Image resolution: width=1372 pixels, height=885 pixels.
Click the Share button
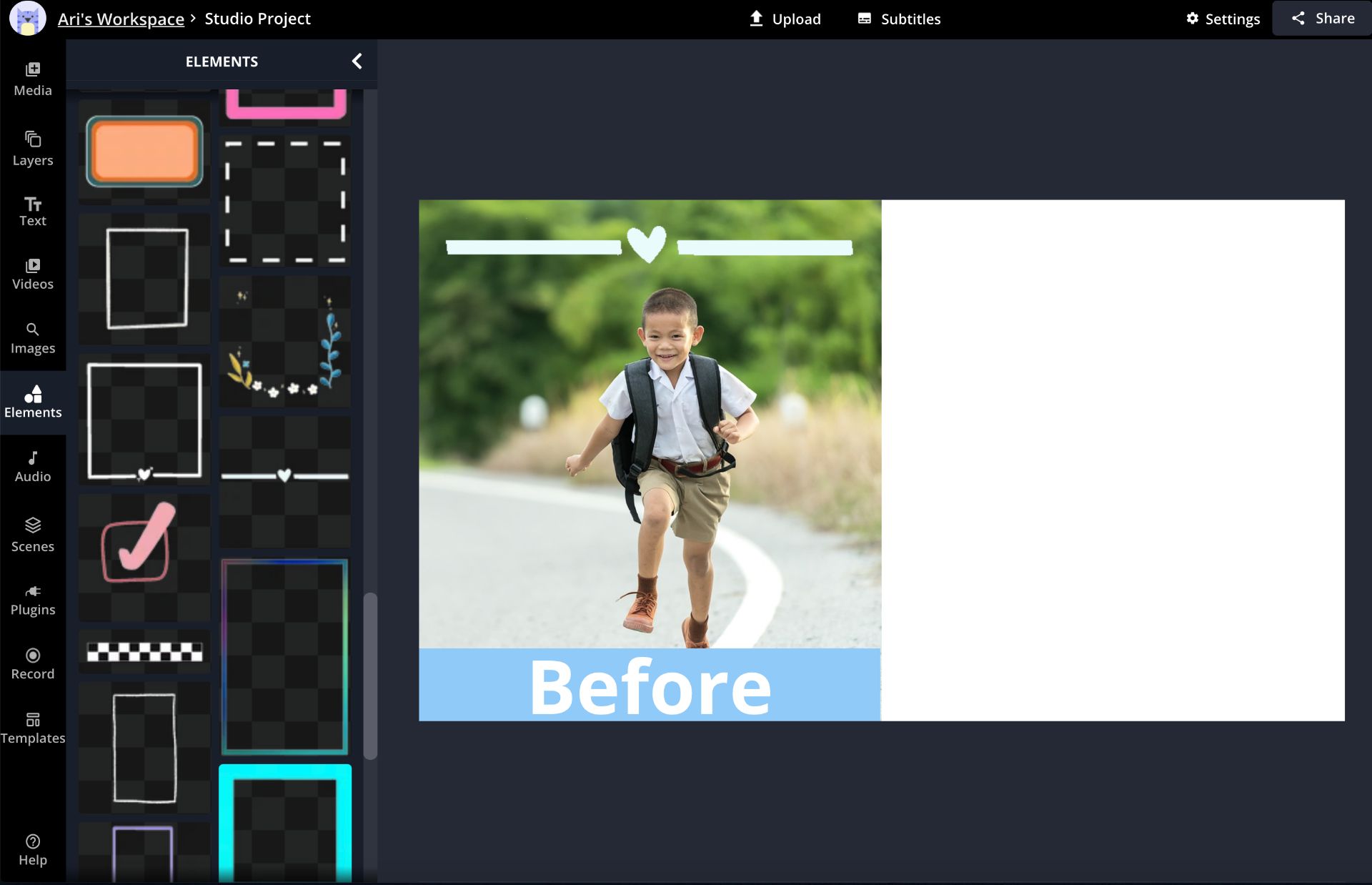[x=1323, y=19]
